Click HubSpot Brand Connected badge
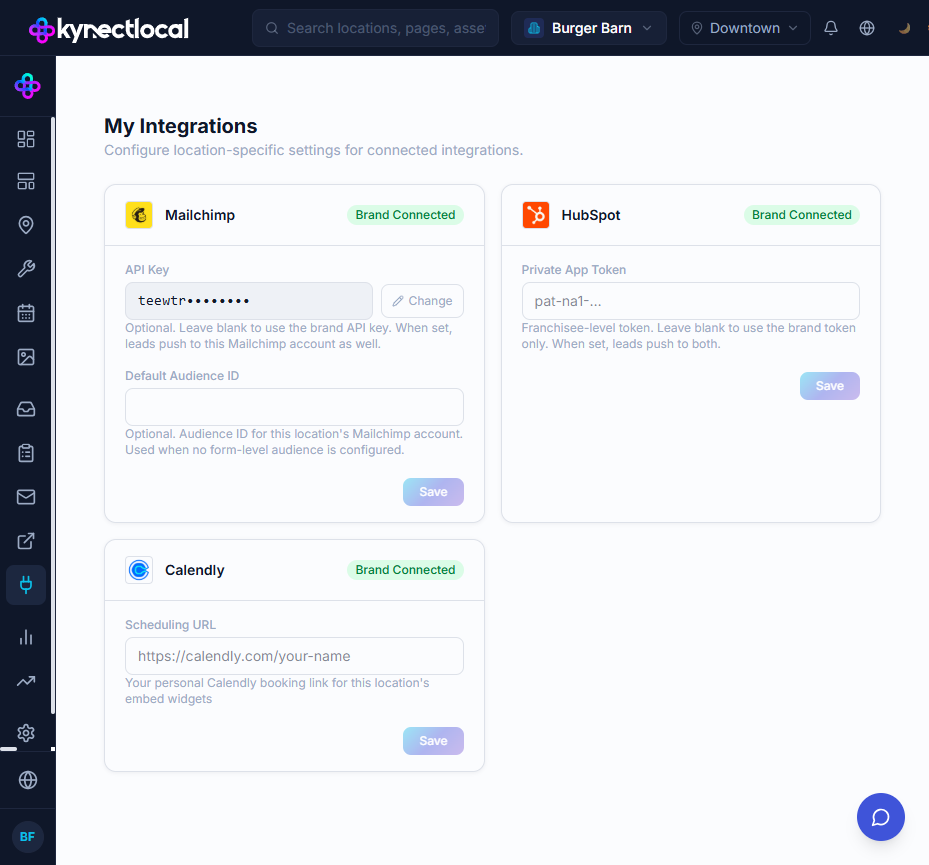Image resolution: width=929 pixels, height=865 pixels. [802, 215]
